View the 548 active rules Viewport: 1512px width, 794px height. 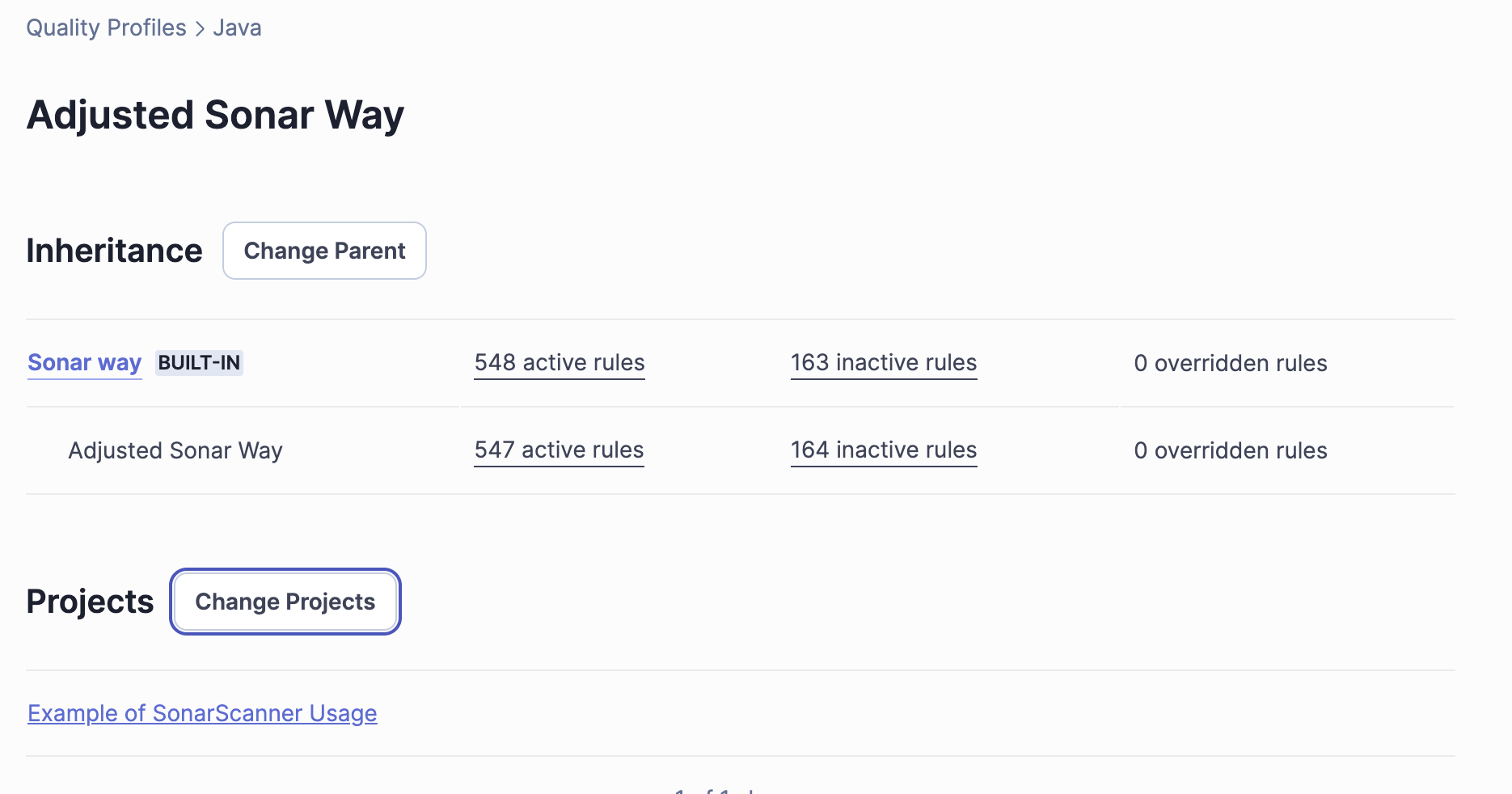click(x=559, y=362)
